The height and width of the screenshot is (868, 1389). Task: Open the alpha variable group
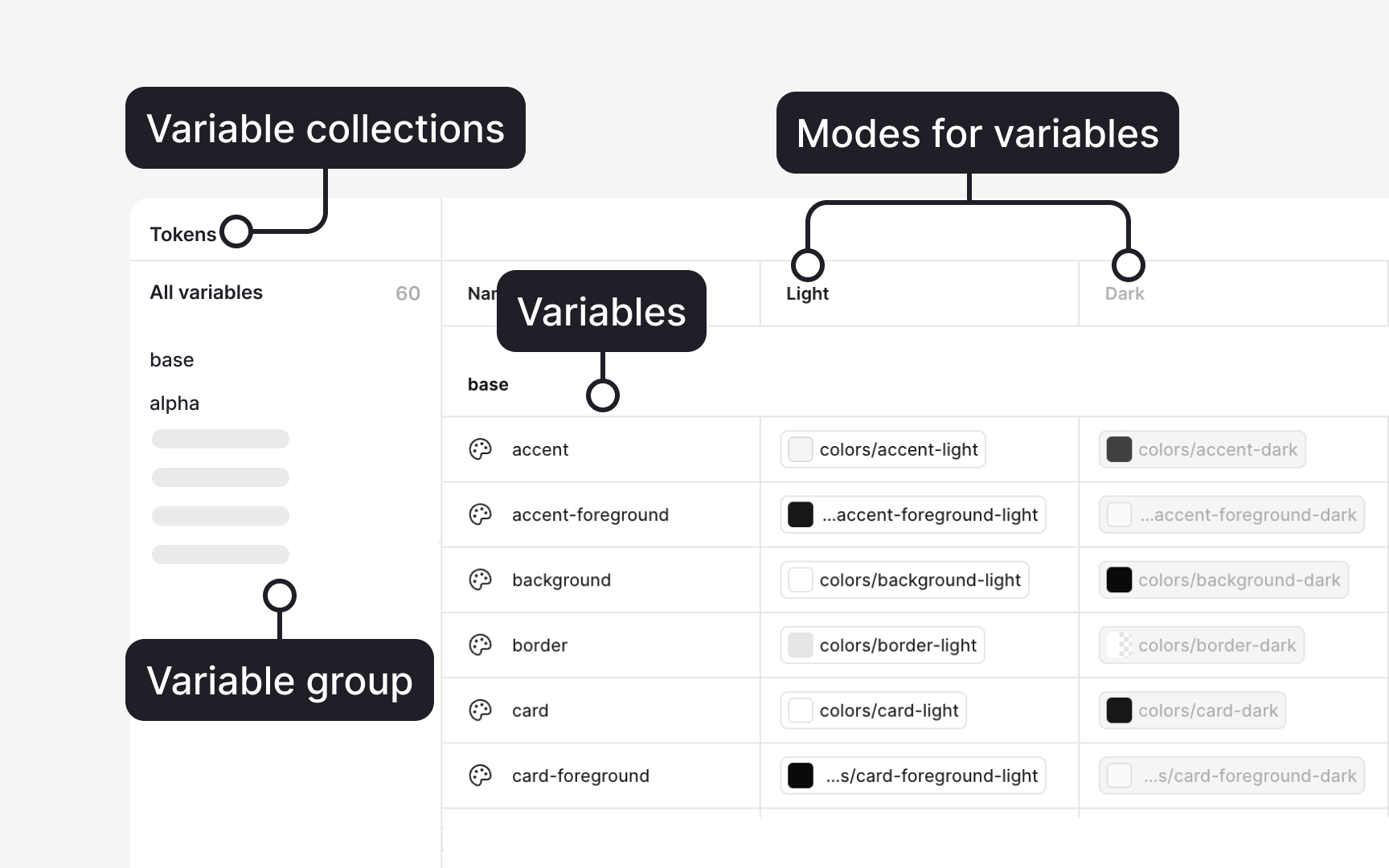(174, 403)
